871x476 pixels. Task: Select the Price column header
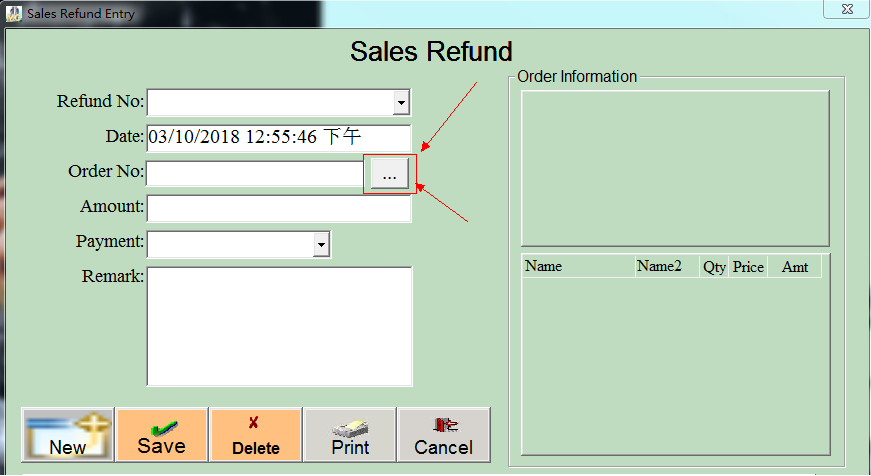748,267
